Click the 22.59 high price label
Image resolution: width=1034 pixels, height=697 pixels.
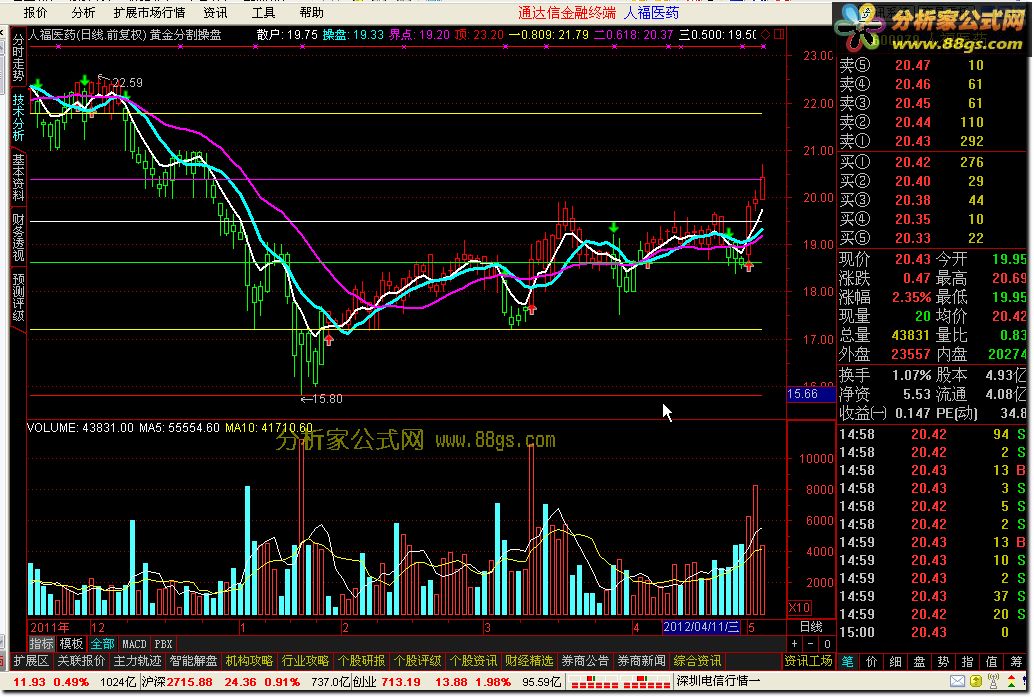(x=127, y=82)
